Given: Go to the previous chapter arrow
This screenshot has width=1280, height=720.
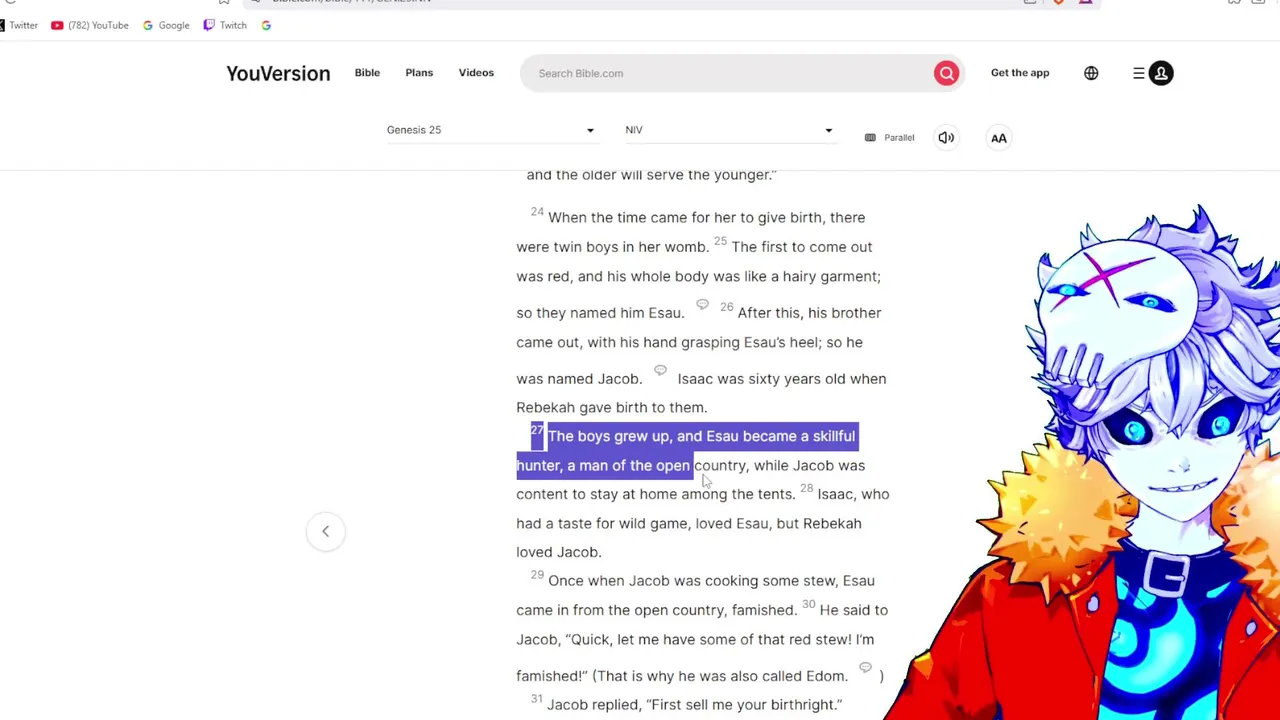Looking at the screenshot, I should (x=325, y=531).
